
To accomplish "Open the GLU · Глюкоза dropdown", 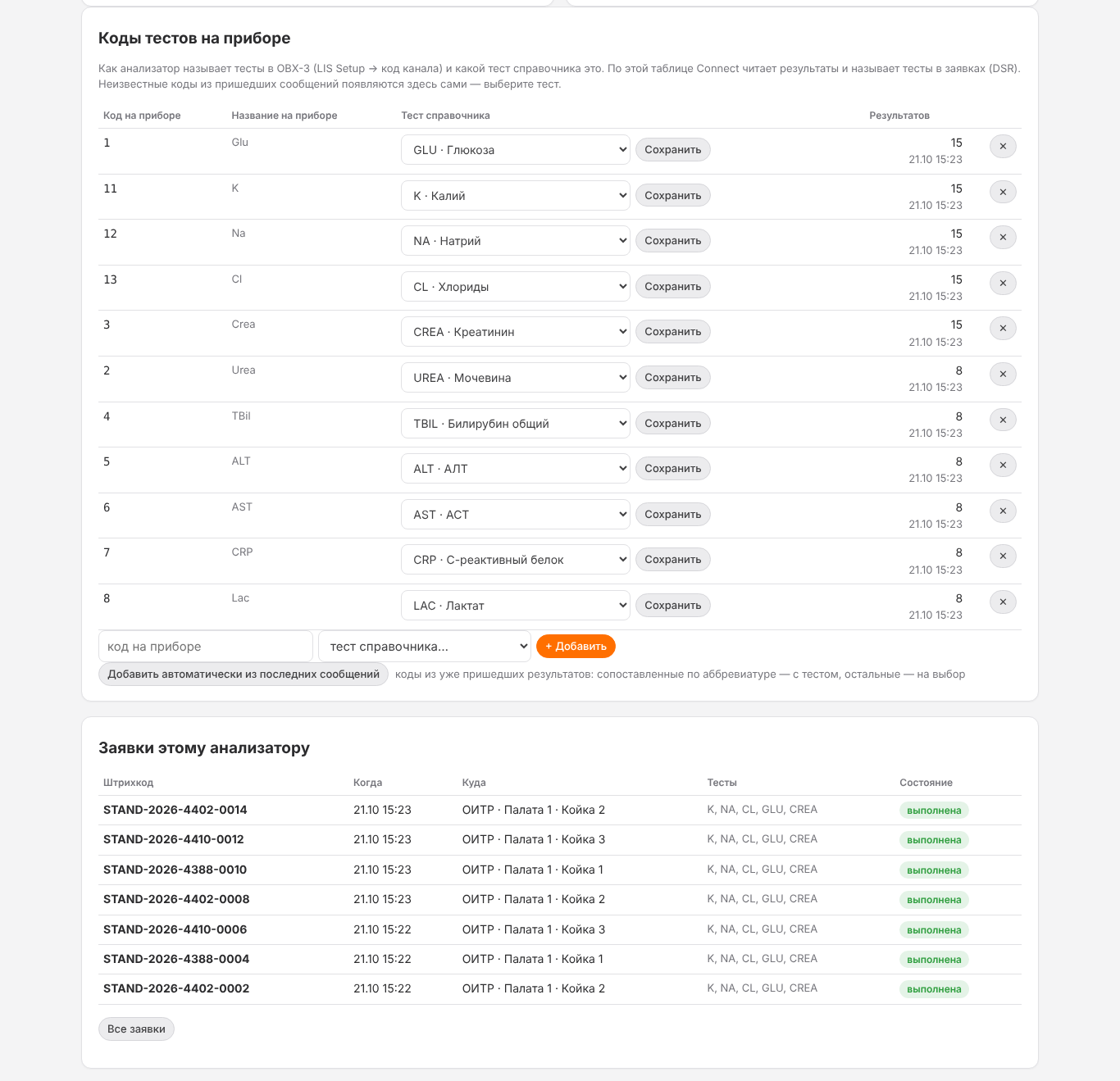I will [x=516, y=150].
